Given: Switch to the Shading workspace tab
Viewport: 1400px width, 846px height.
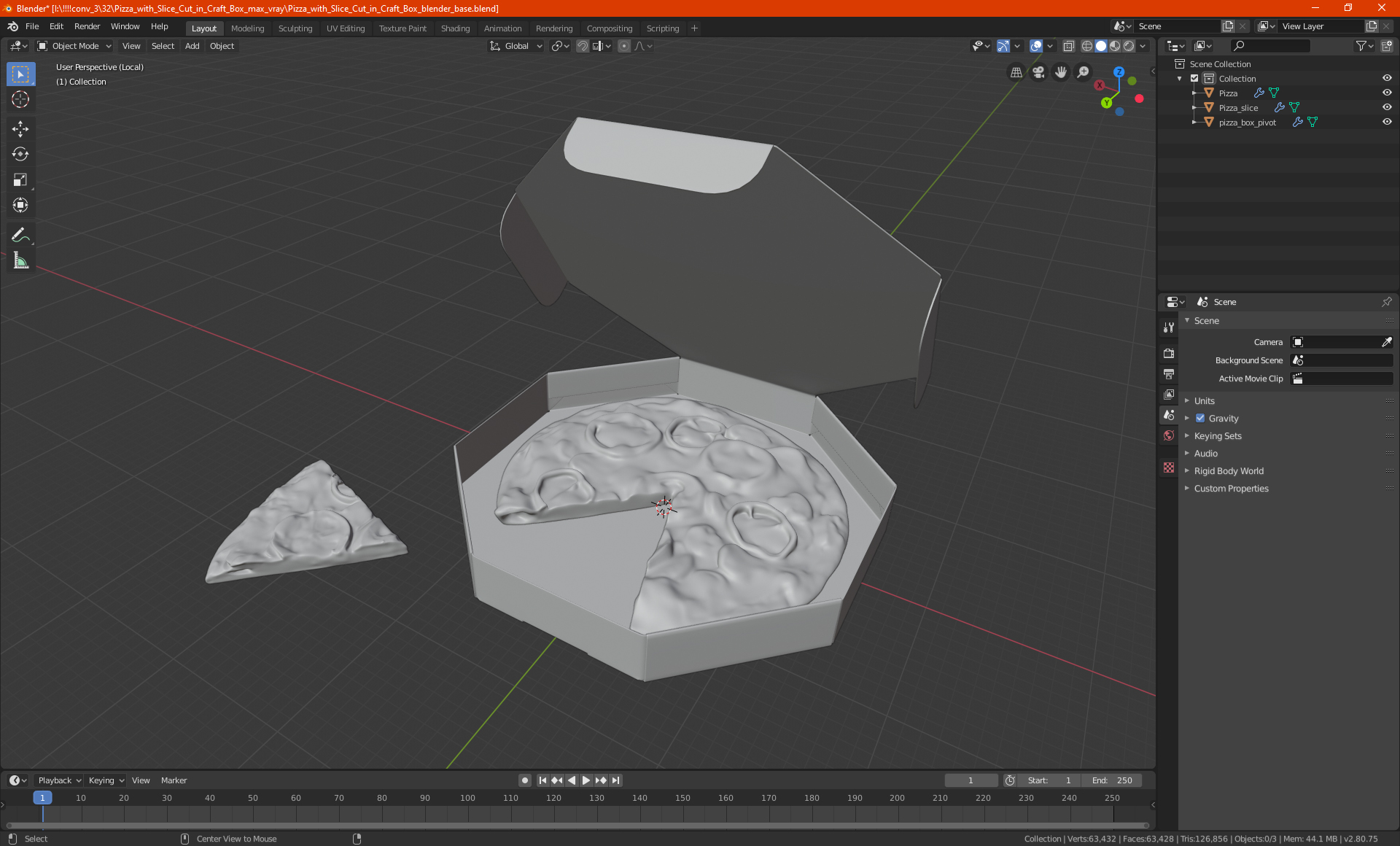Looking at the screenshot, I should [x=455, y=28].
